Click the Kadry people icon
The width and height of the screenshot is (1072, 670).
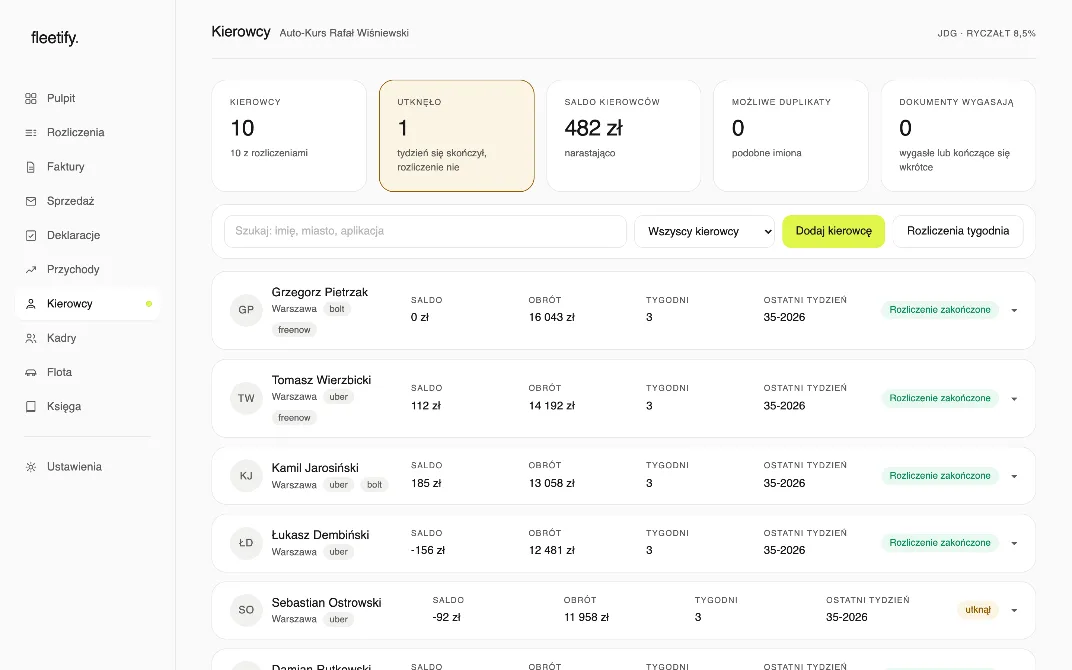31,338
